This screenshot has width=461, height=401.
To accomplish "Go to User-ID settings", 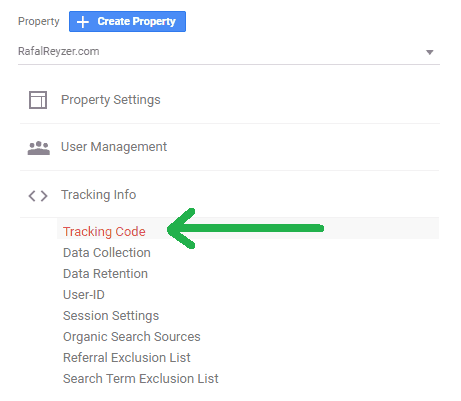I will [84, 295].
